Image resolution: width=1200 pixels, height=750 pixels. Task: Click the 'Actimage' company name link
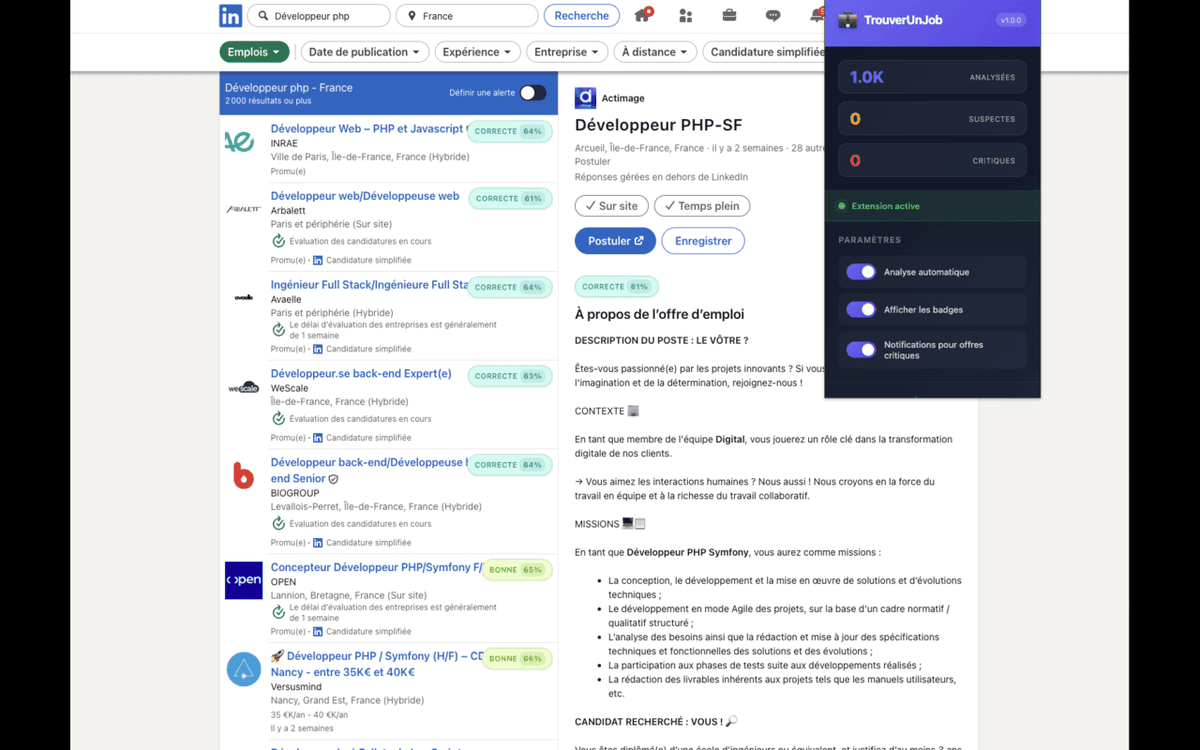[x=623, y=98]
